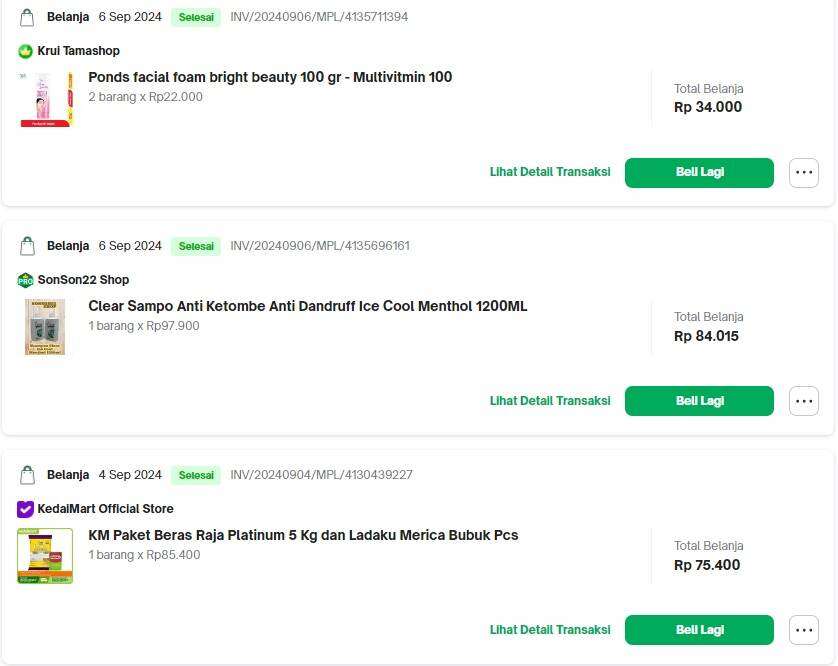The height and width of the screenshot is (666, 838).
Task: Open more options for Clear Sampo order
Action: tap(804, 401)
